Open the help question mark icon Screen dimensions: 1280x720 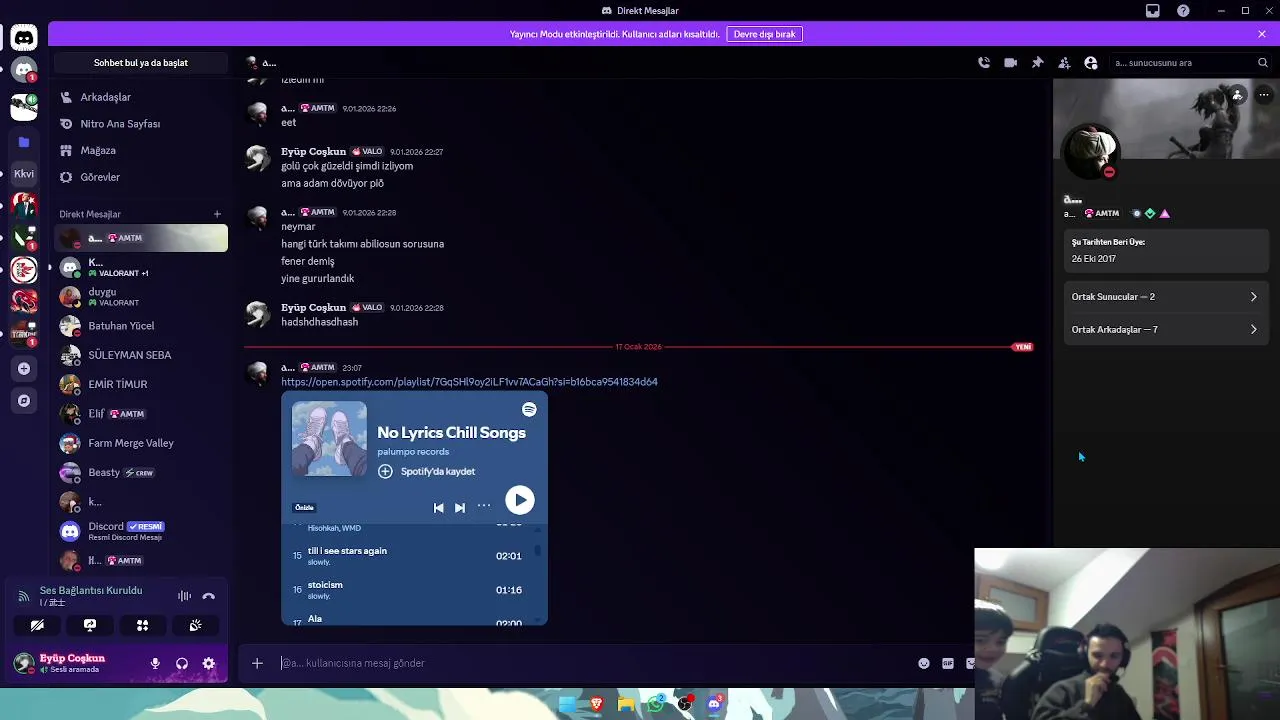click(x=1184, y=11)
